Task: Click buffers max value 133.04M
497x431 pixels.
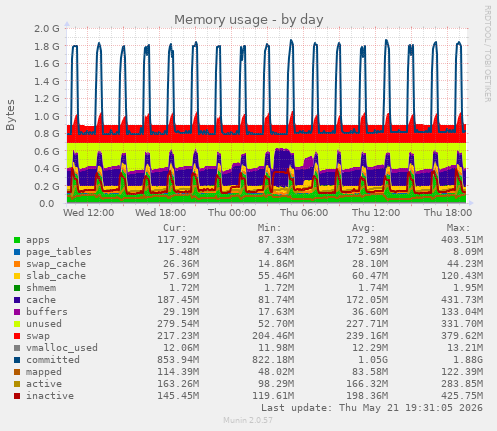Action: point(462,312)
